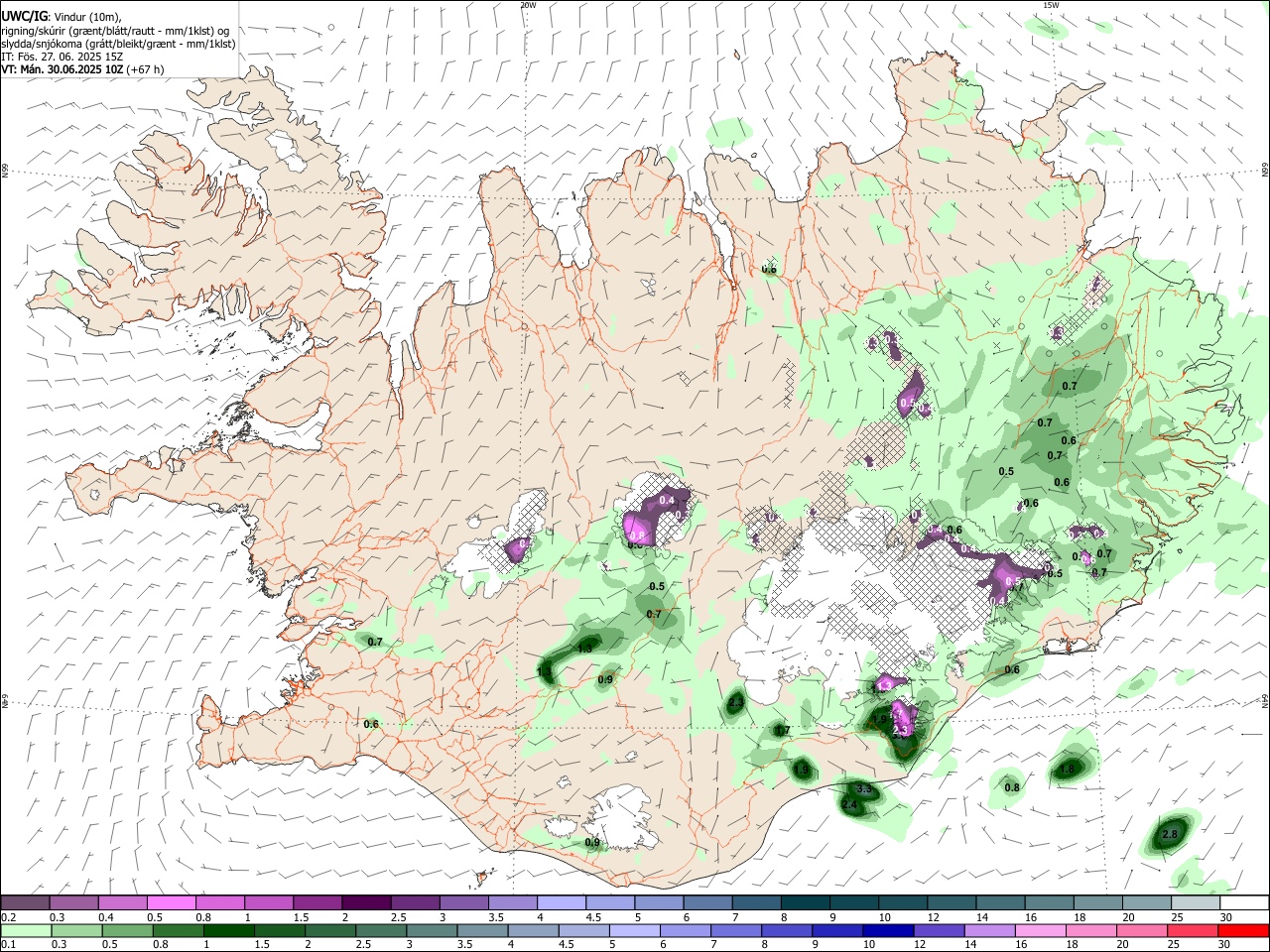Pick the dark teal 8 swatch in snow legend

[806, 902]
